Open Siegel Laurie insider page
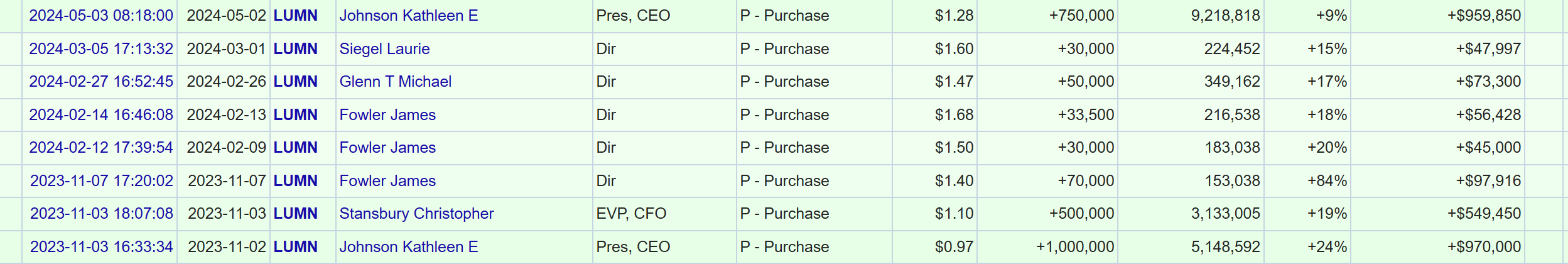Screen dimensions: 1568x264 click(384, 49)
